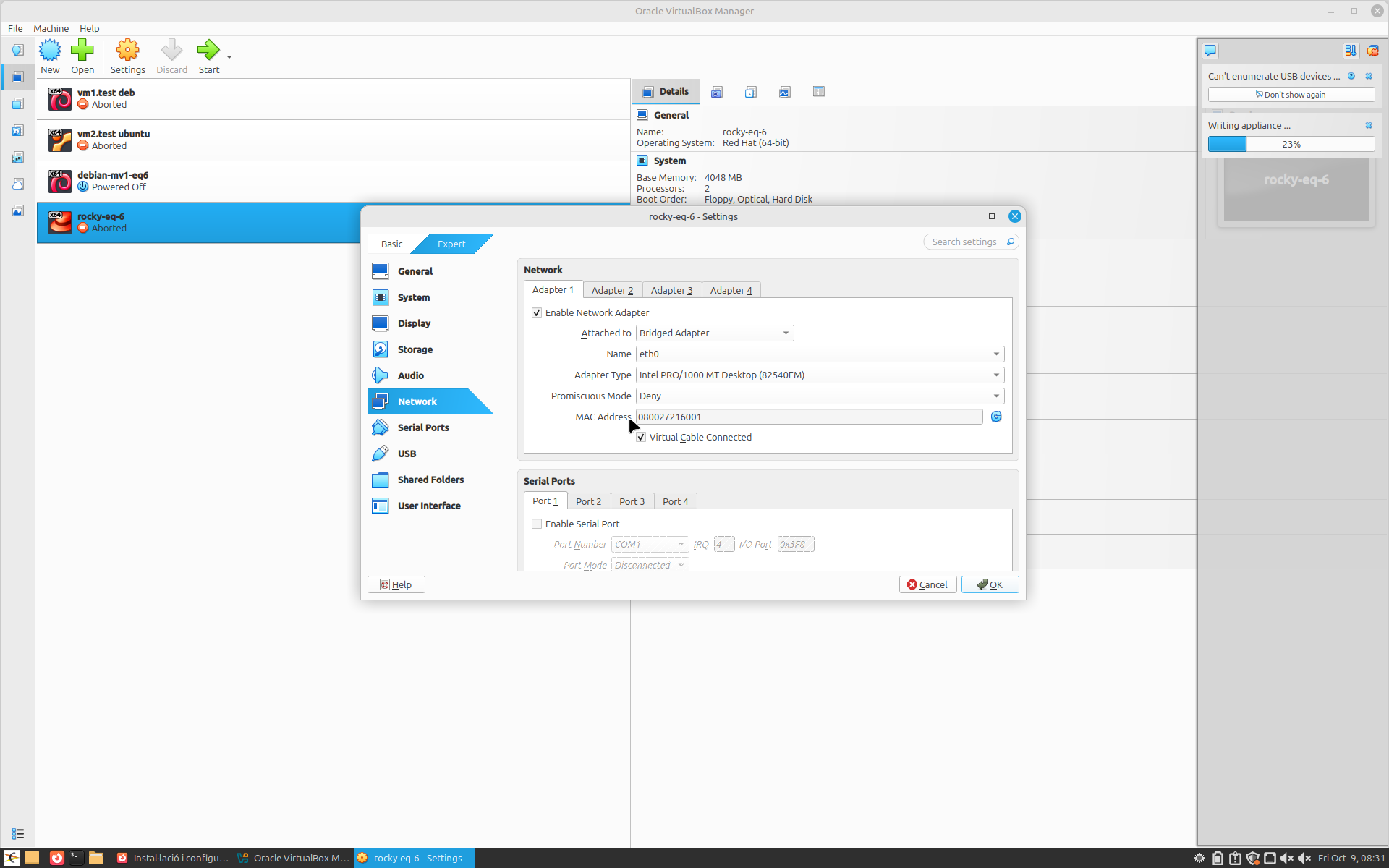Screen dimensions: 1389x868
Task: Open the Adapter Type dropdown
Action: [x=820, y=375]
